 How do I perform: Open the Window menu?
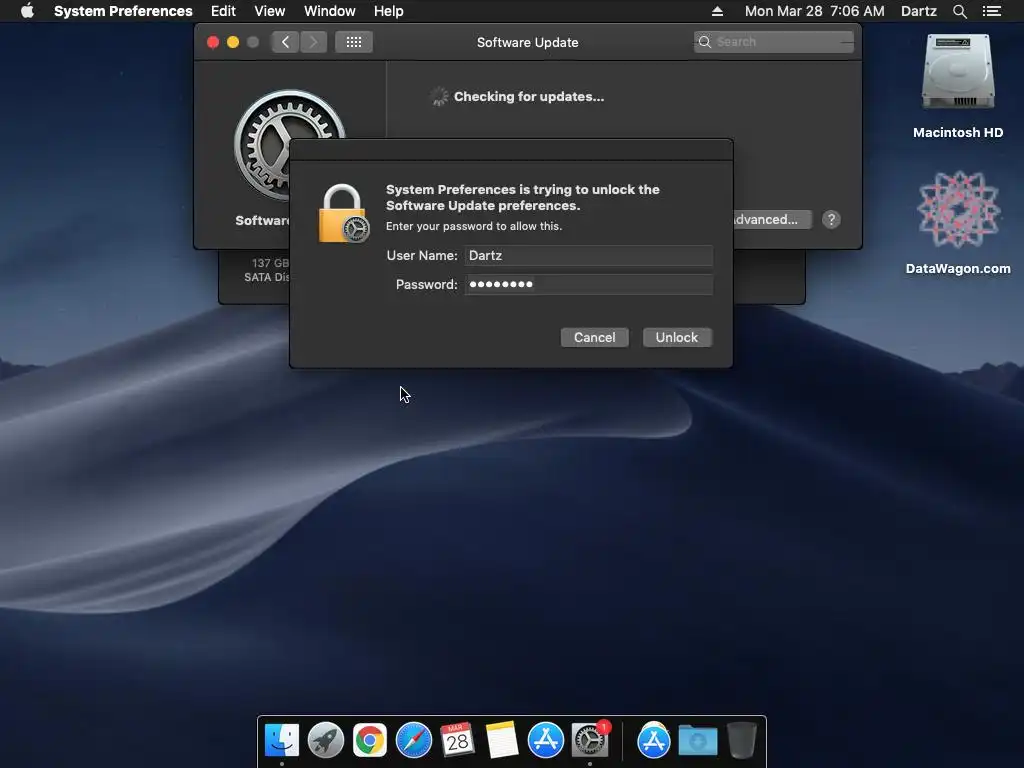coord(330,11)
